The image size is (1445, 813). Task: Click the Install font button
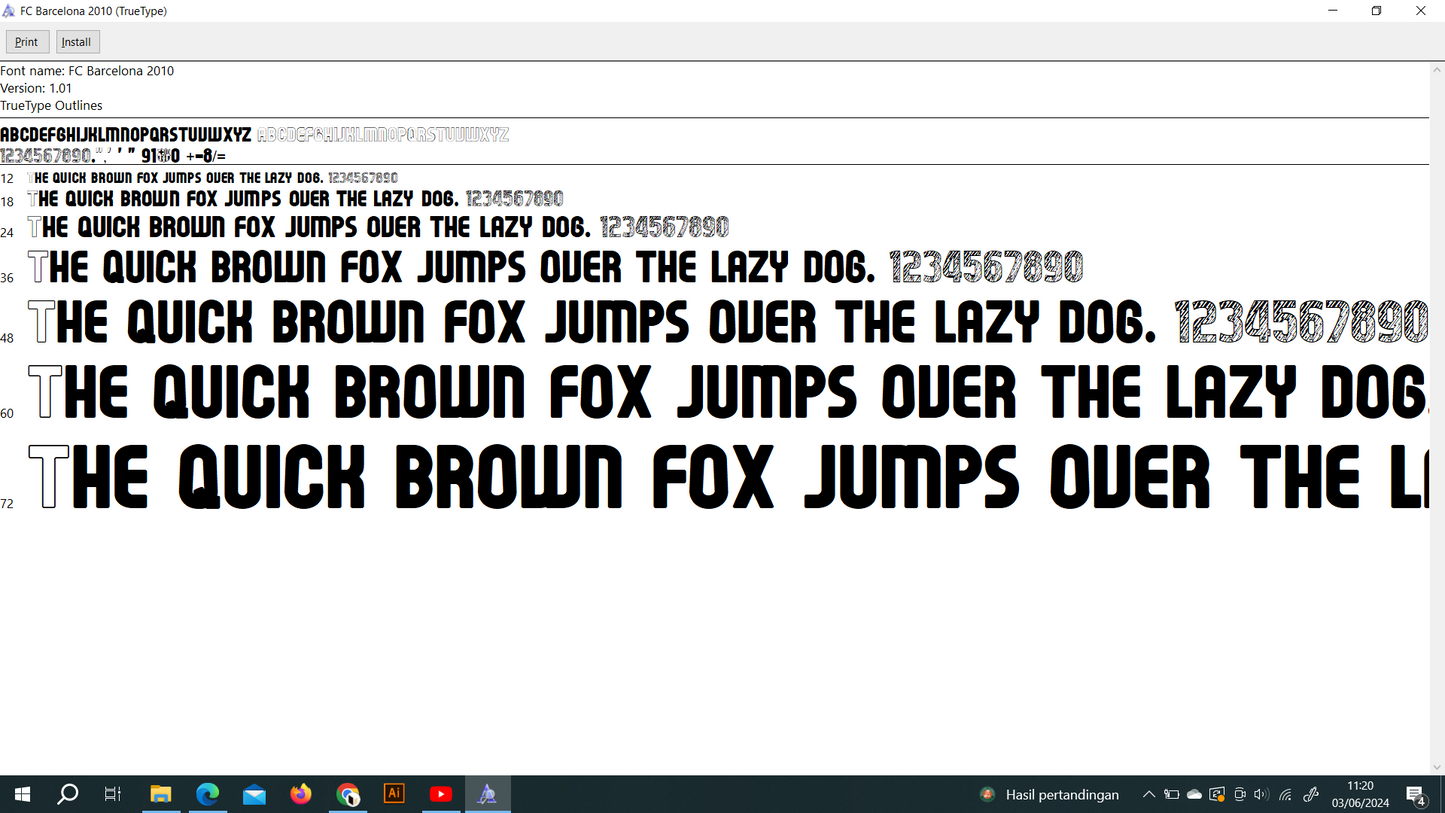77,42
